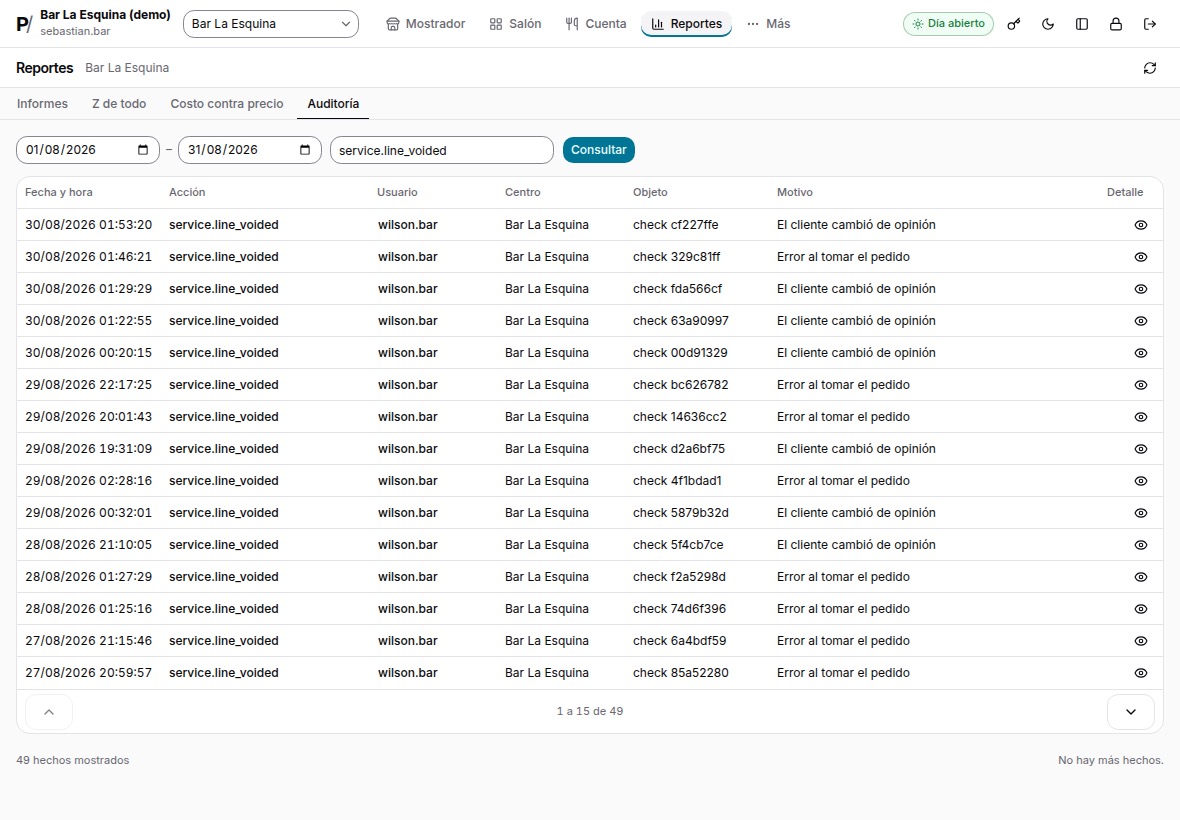1180x820 pixels.
Task: Go to previous page with up chevron
Action: point(49,712)
